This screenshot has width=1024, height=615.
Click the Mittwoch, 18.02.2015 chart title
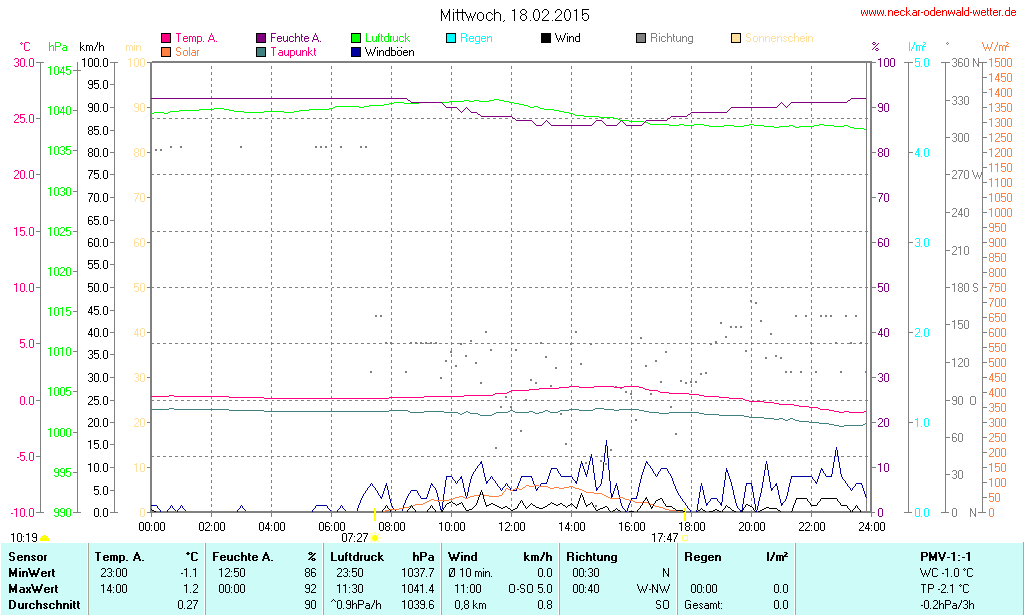pyautogui.click(x=515, y=15)
